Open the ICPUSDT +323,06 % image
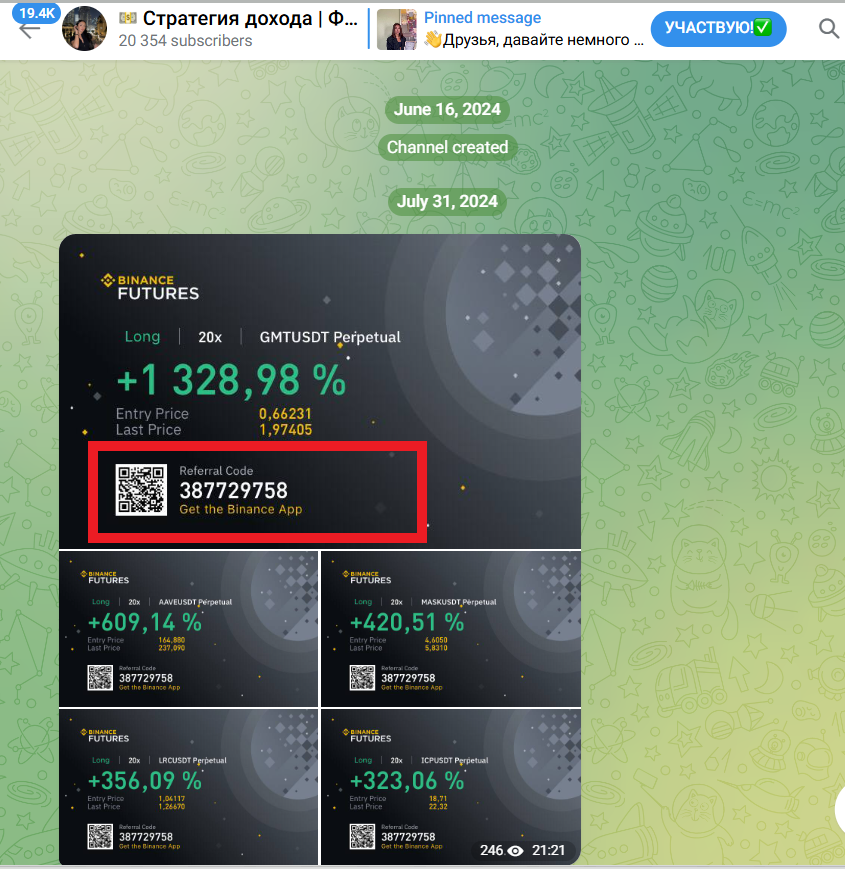The image size is (845, 869). click(451, 787)
